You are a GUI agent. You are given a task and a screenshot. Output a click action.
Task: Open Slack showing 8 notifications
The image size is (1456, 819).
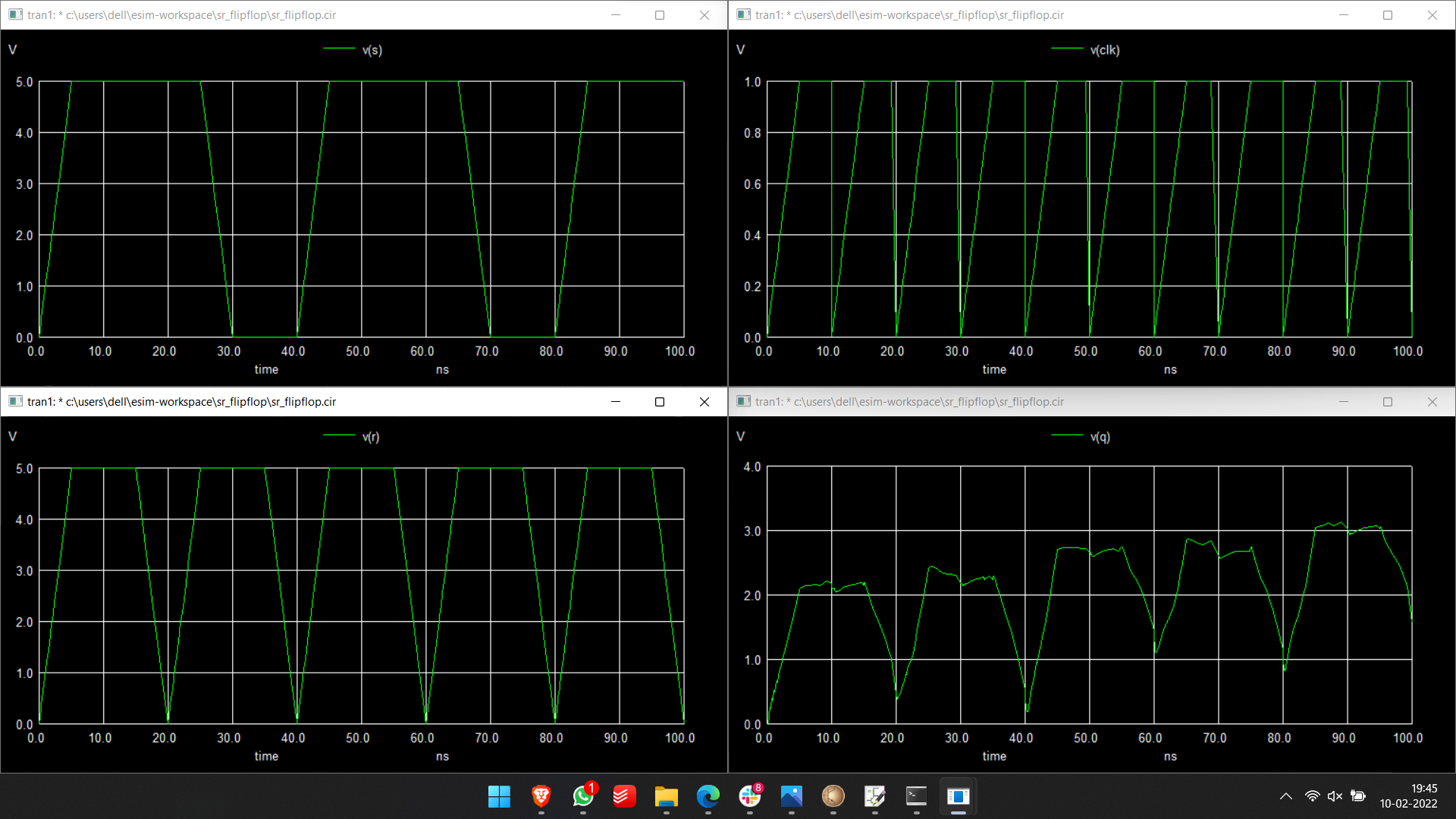[x=749, y=798]
